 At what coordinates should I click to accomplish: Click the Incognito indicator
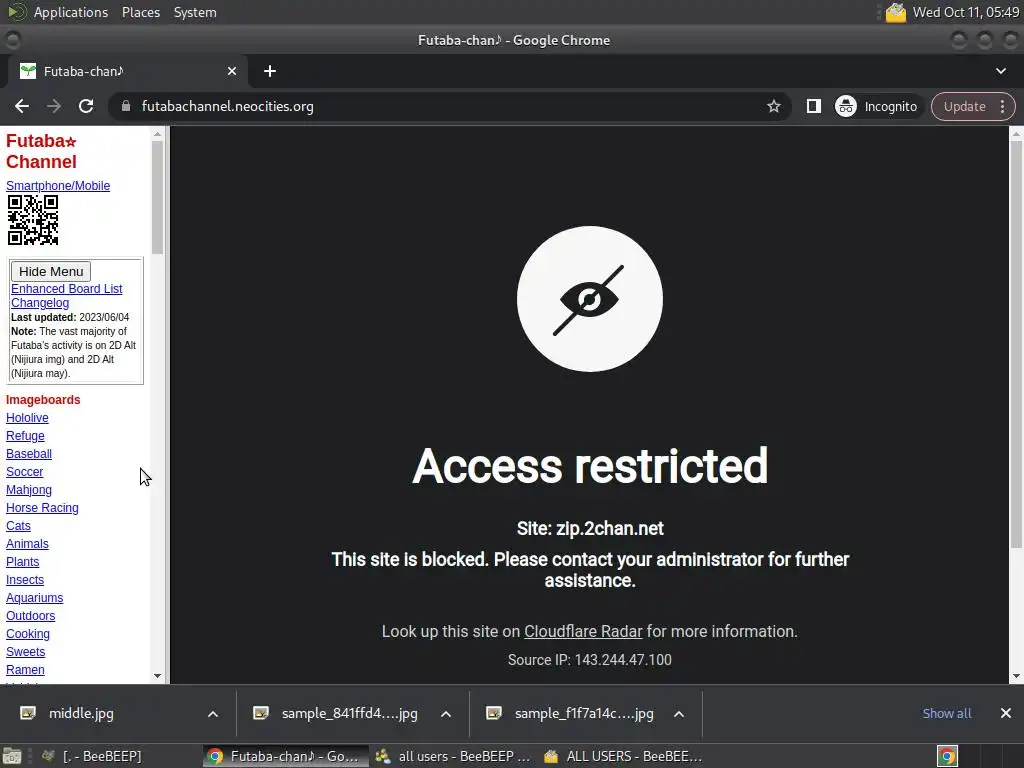point(876,106)
